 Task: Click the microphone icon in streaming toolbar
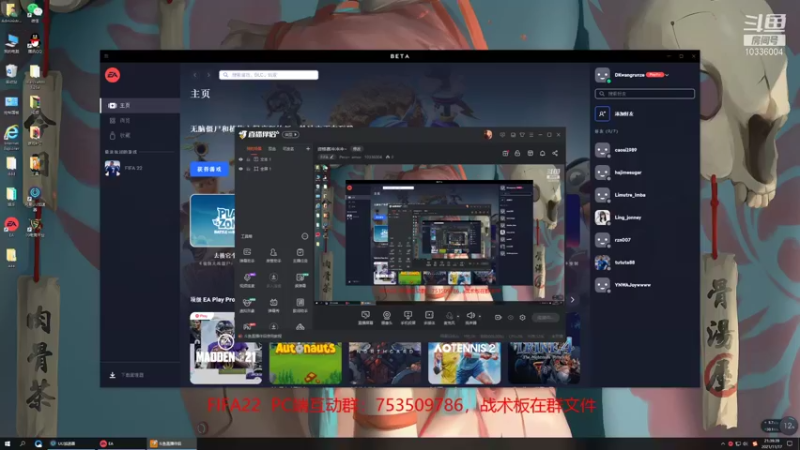click(449, 316)
